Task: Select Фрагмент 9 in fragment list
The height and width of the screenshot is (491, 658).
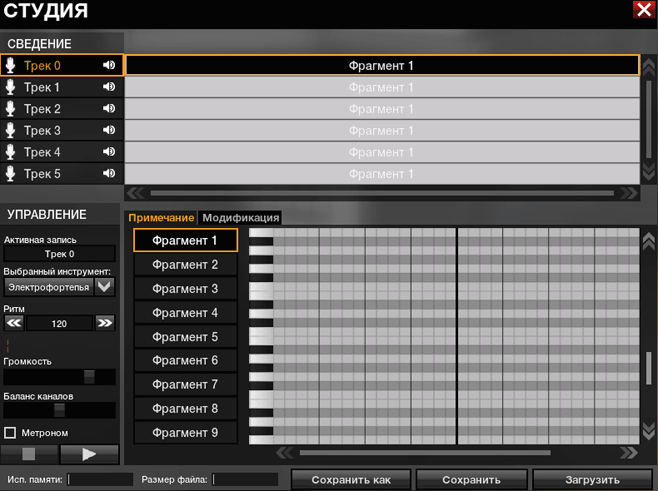Action: [185, 433]
